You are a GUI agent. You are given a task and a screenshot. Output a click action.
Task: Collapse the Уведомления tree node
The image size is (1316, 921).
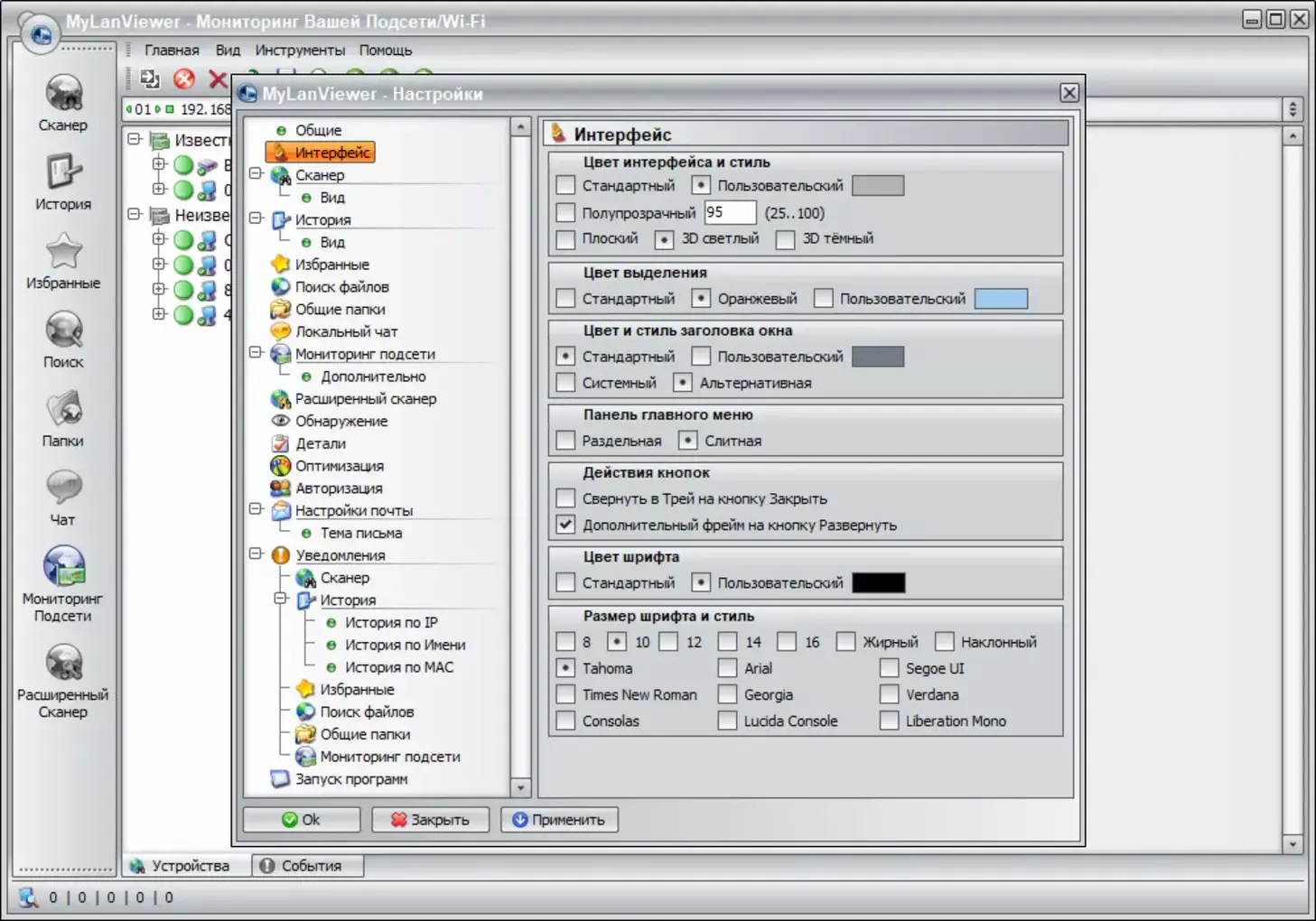click(x=257, y=554)
